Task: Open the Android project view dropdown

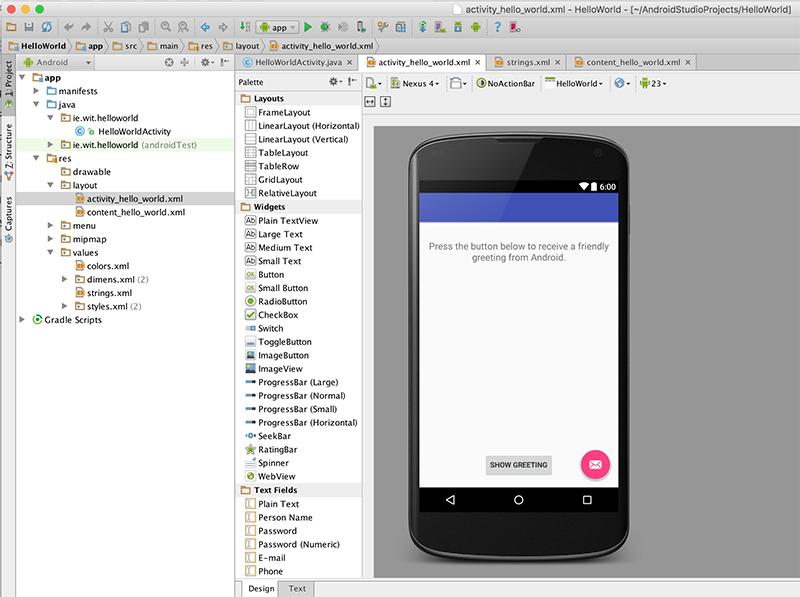Action: [58, 62]
